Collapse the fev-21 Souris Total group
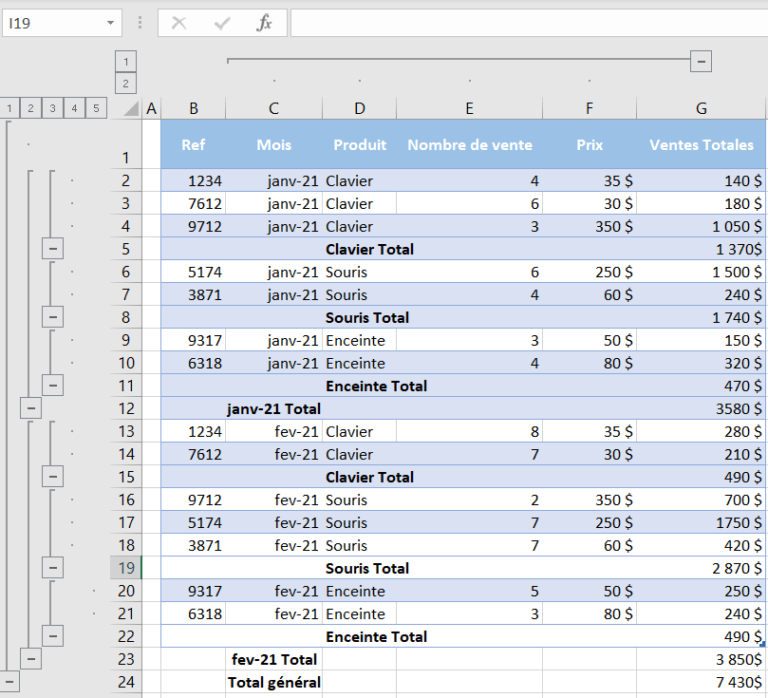This screenshot has height=698, width=768. pyautogui.click(x=53, y=568)
